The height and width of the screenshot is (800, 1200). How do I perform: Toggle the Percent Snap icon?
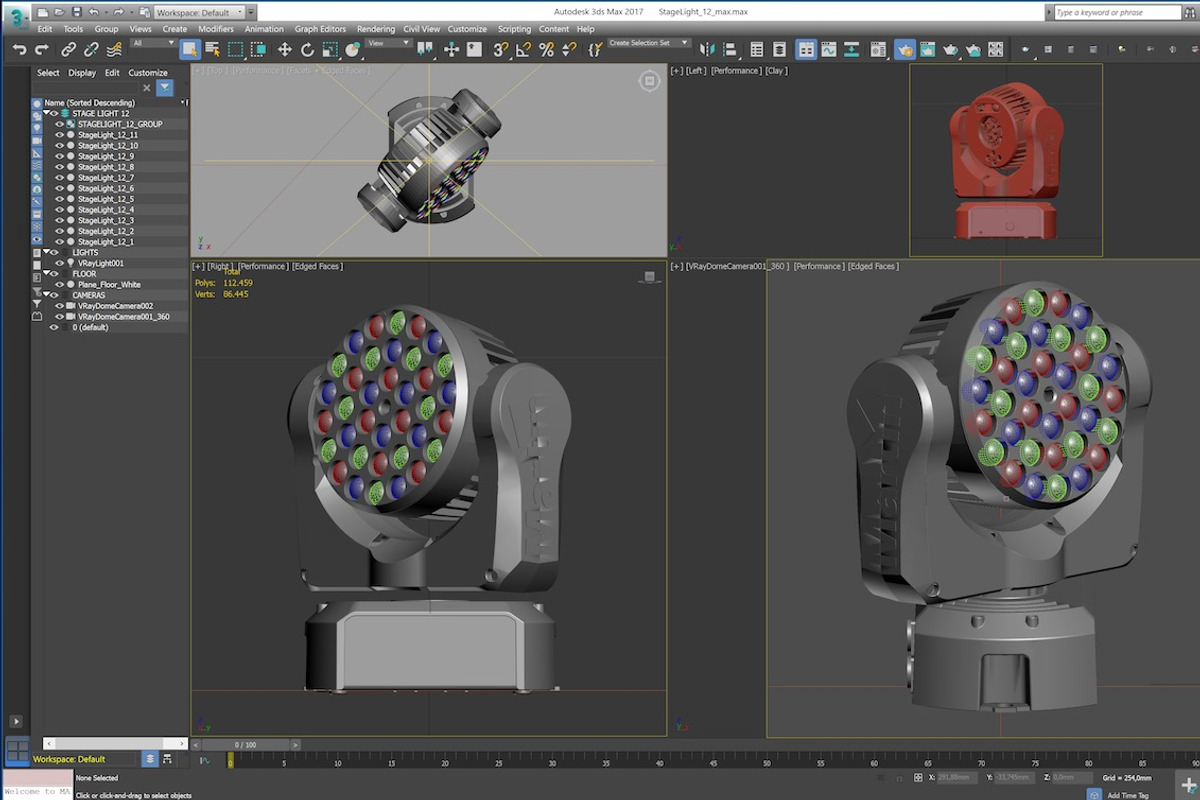pyautogui.click(x=546, y=49)
